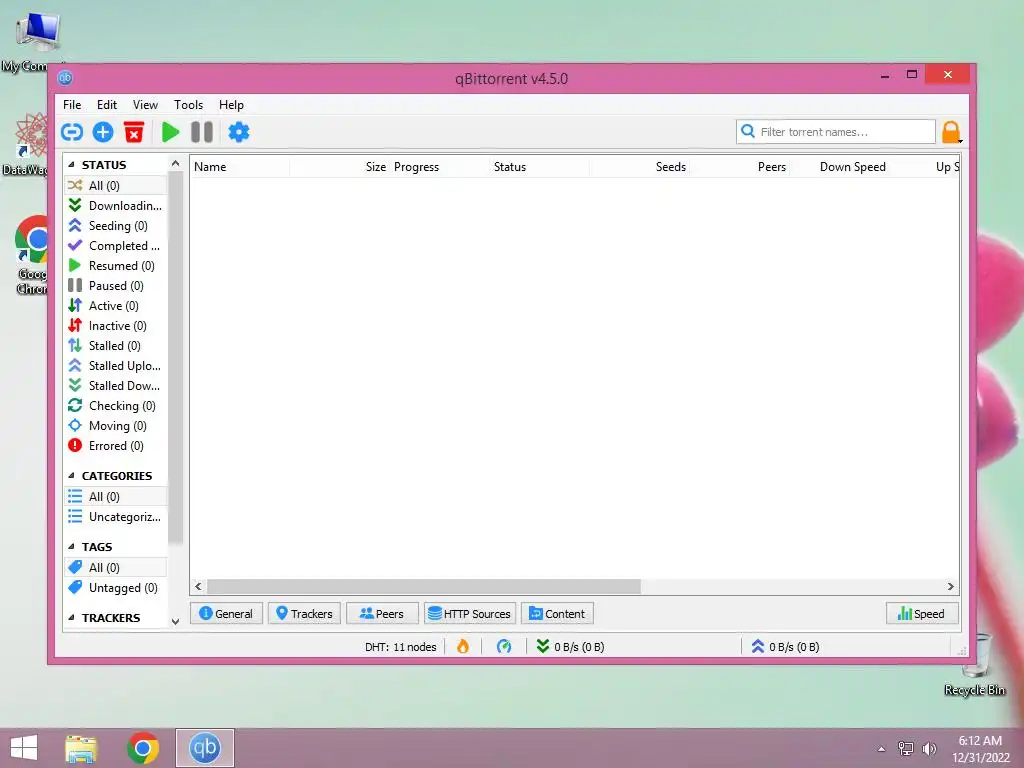Viewport: 1024px width, 768px height.
Task: Click the gray Pause toolbar icon
Action: tap(202, 133)
